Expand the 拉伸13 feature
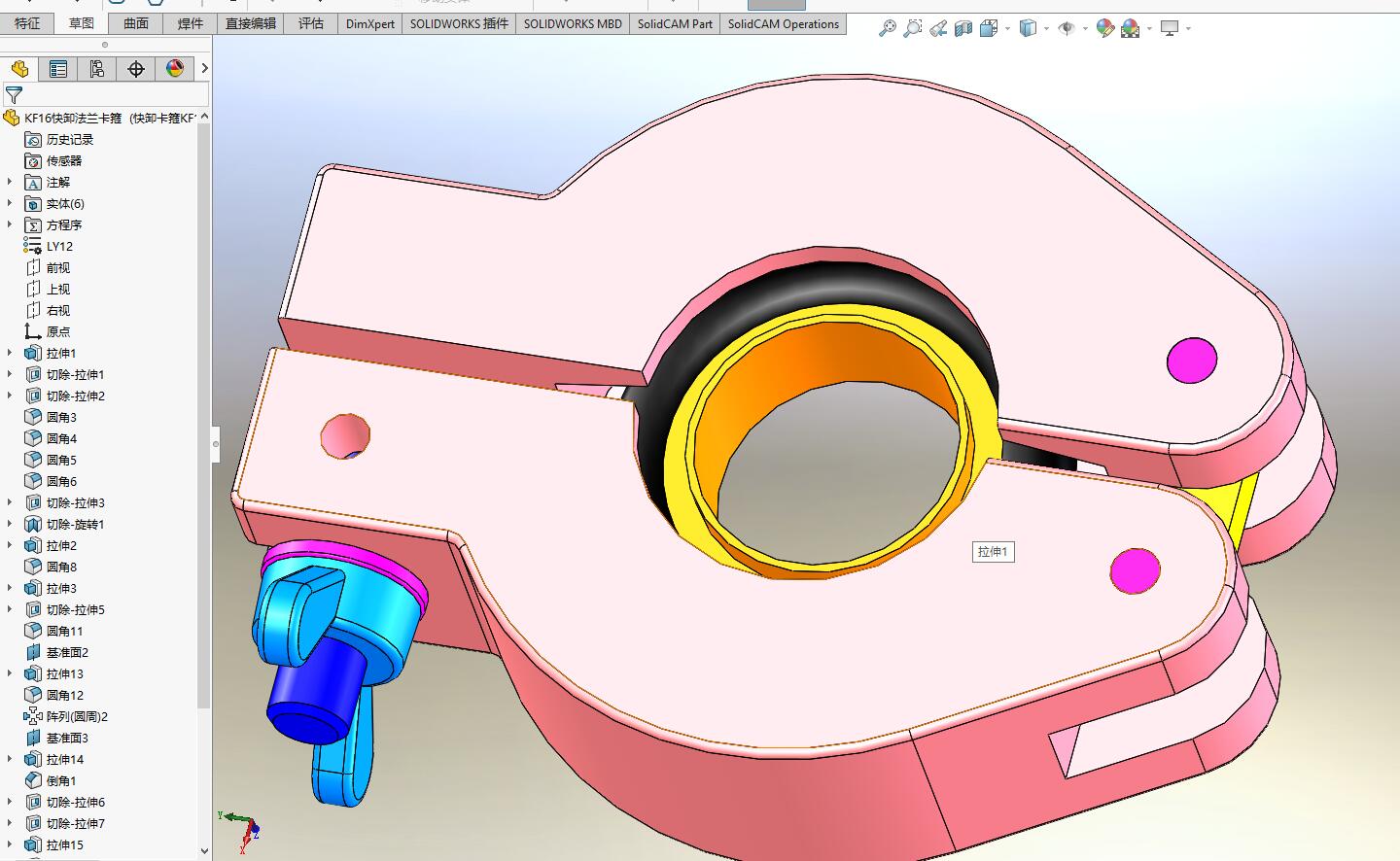 [11, 673]
